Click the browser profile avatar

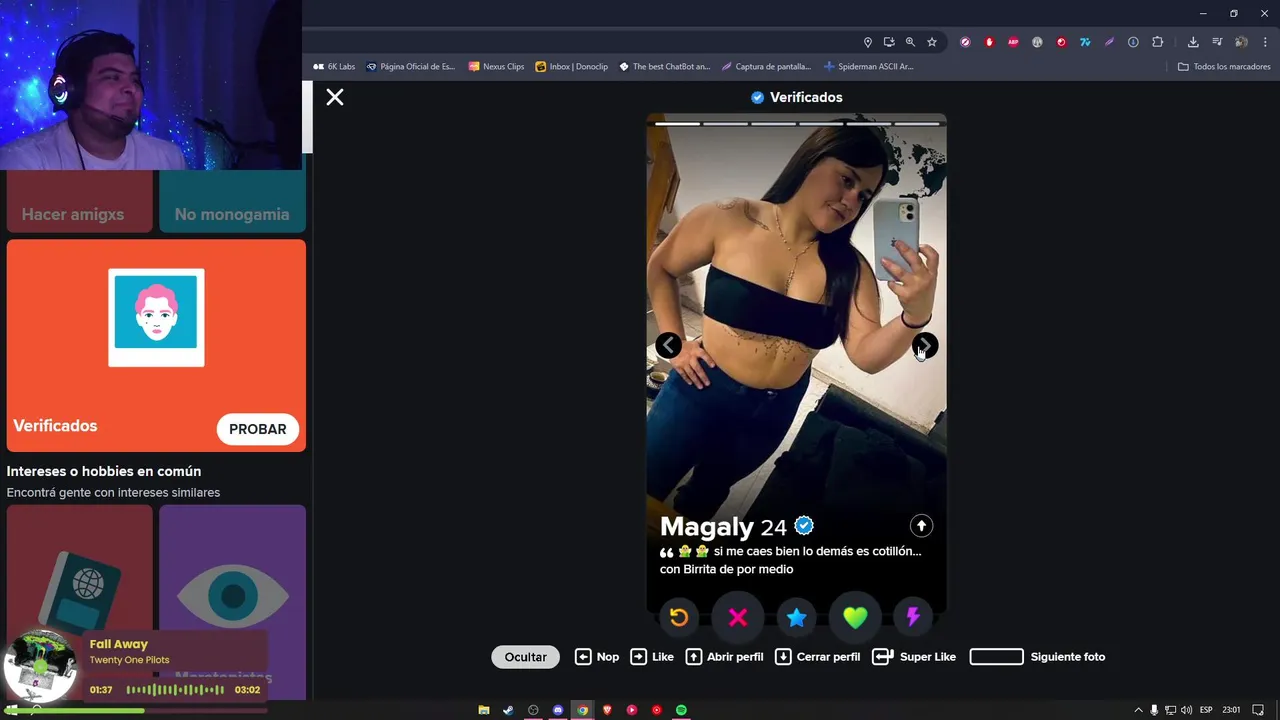(1241, 42)
